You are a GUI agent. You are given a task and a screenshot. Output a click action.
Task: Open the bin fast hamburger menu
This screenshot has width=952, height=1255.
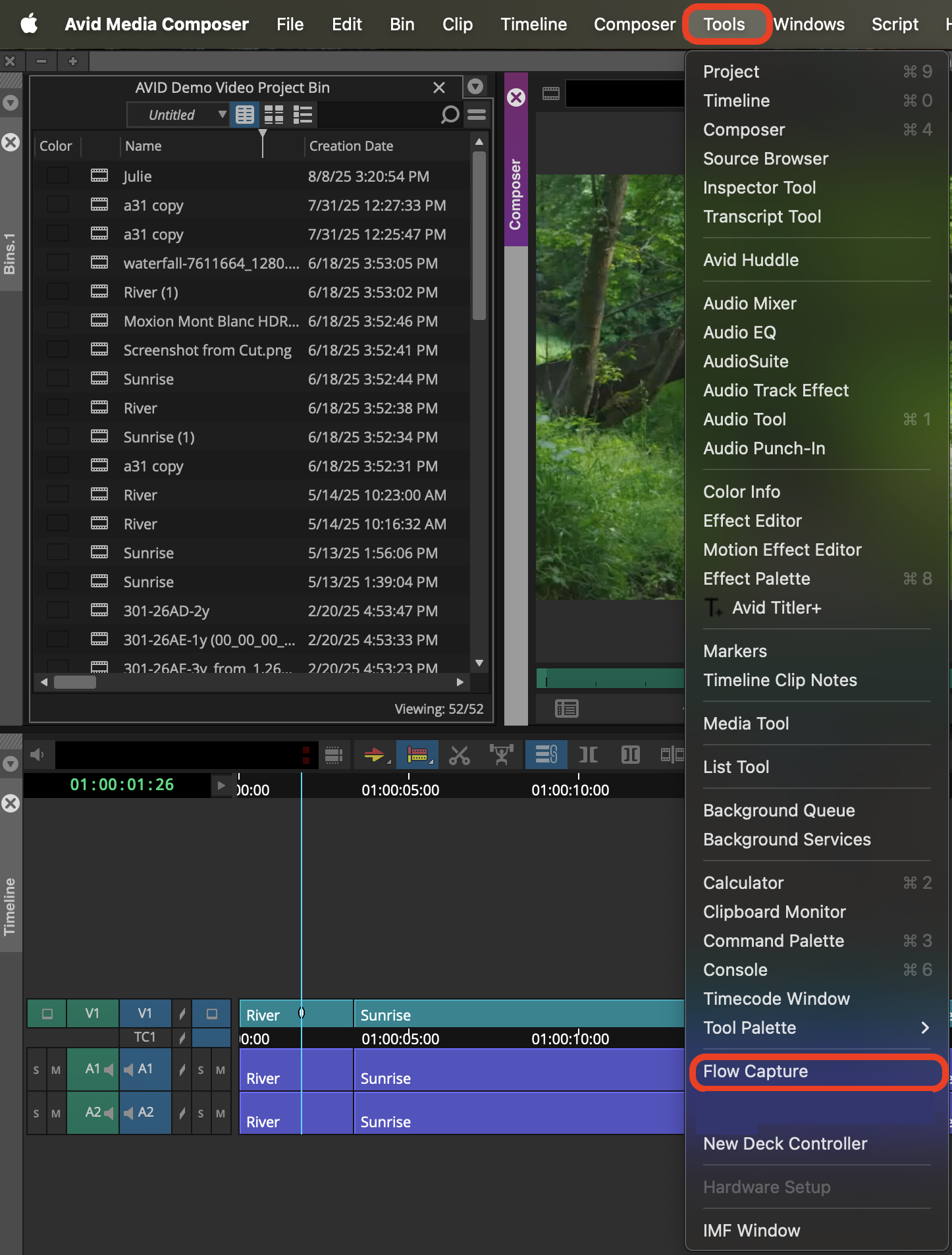coord(477,115)
